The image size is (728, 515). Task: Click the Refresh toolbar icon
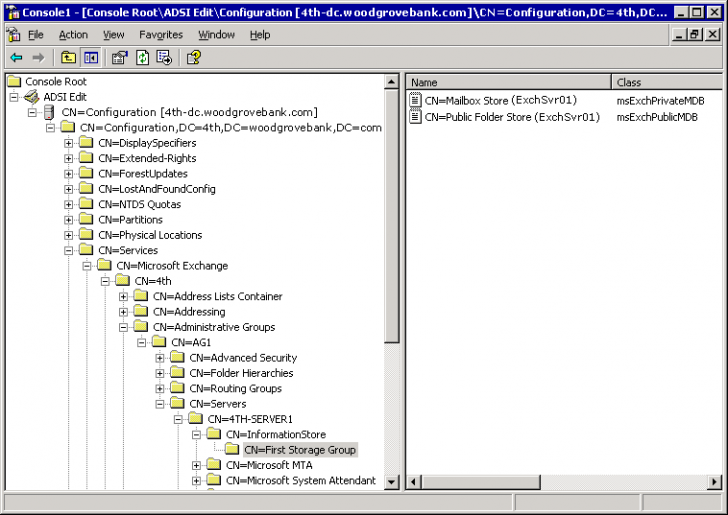143,58
